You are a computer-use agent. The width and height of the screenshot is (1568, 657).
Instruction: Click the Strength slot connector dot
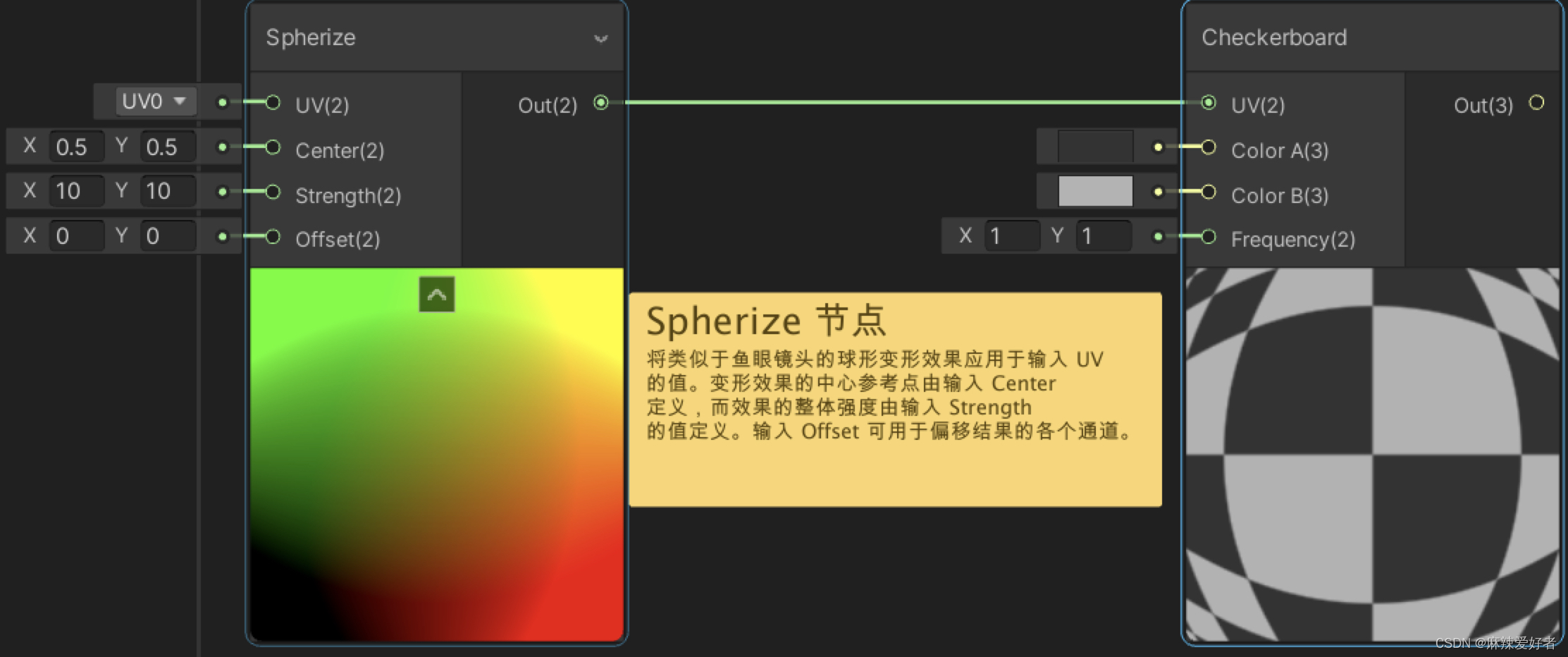click(x=222, y=192)
